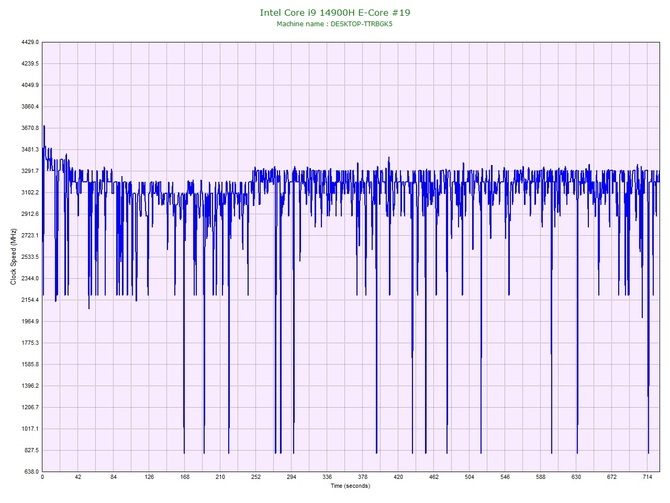The height and width of the screenshot is (503, 670).
Task: Select the 3860.4 clock speed label
Action: click(30, 106)
